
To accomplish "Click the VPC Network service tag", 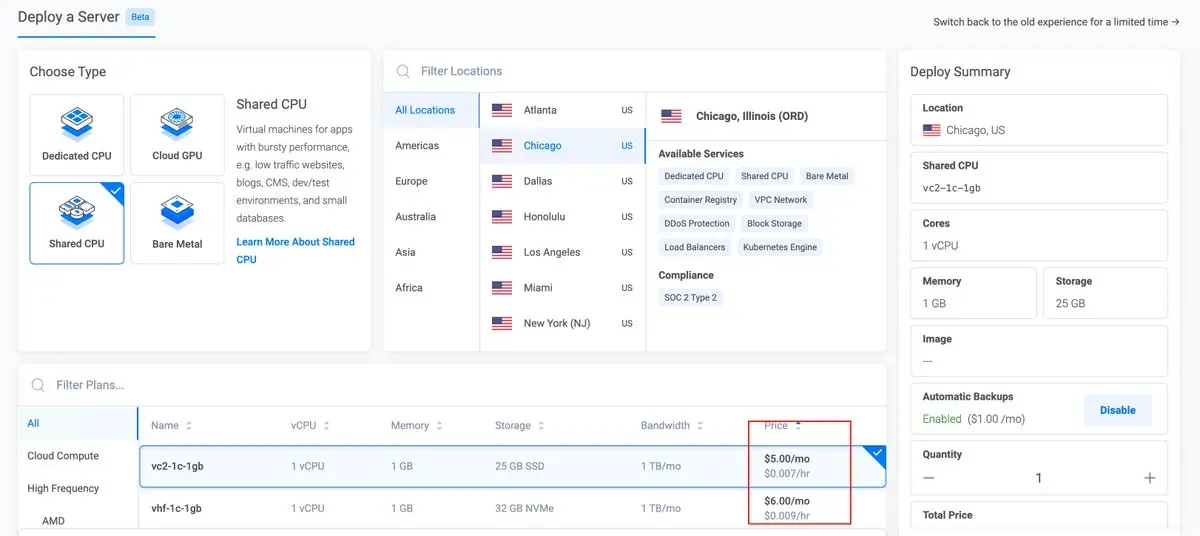I will 781,200.
